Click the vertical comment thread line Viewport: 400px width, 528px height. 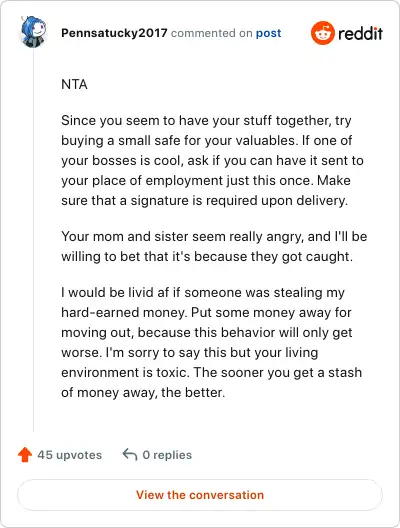33,241
